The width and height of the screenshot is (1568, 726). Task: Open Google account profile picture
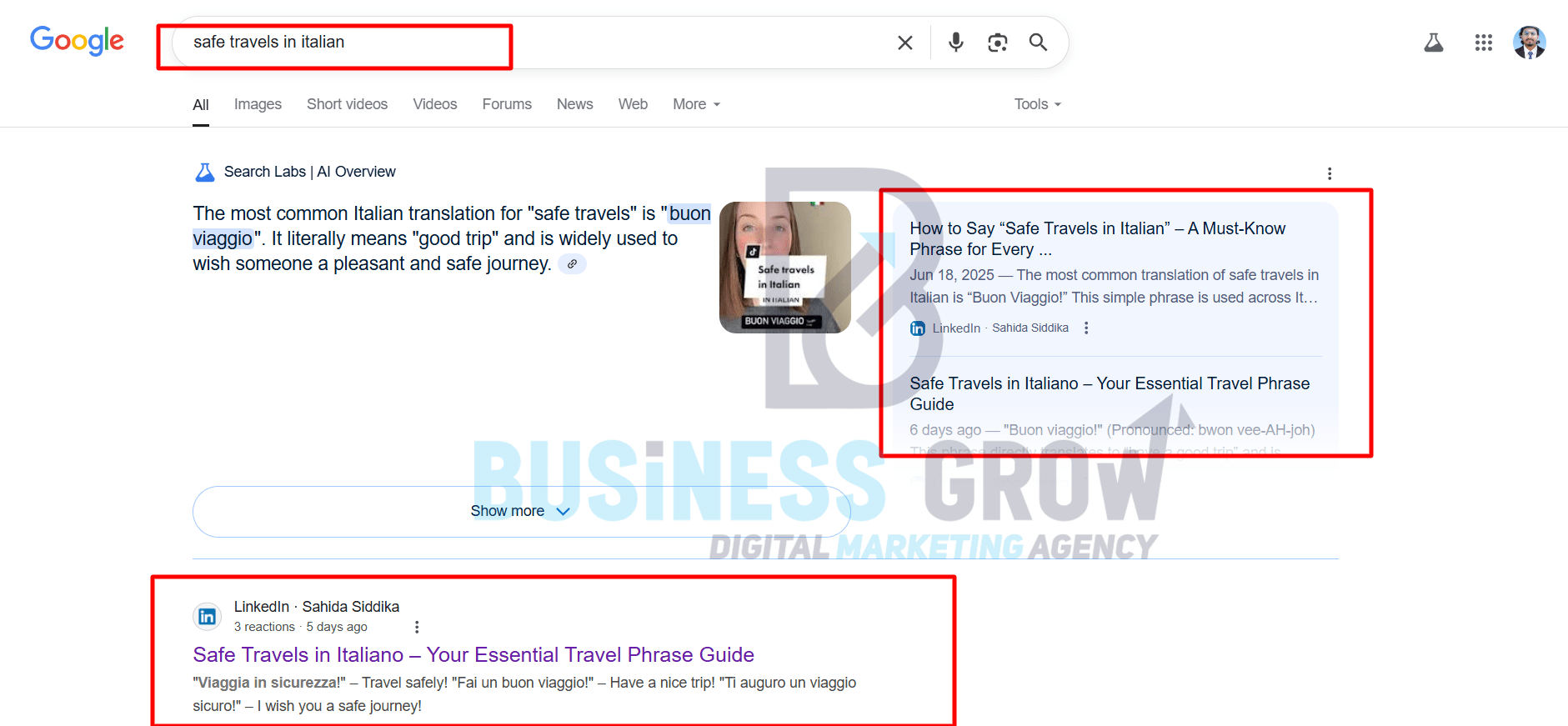tap(1530, 43)
